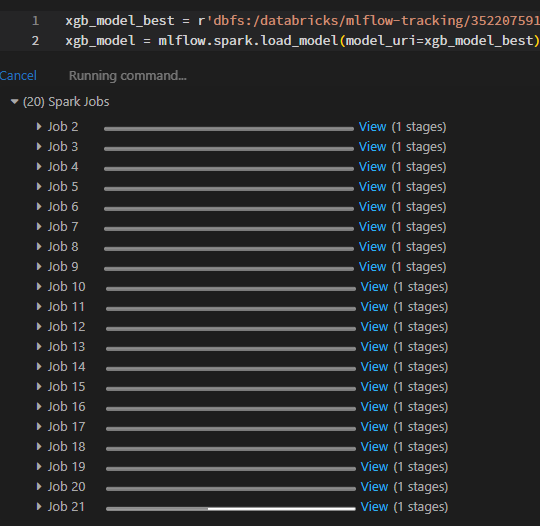540x526 pixels.
Task: Collapse the (20) Spark Jobs list
Action: coord(14,102)
